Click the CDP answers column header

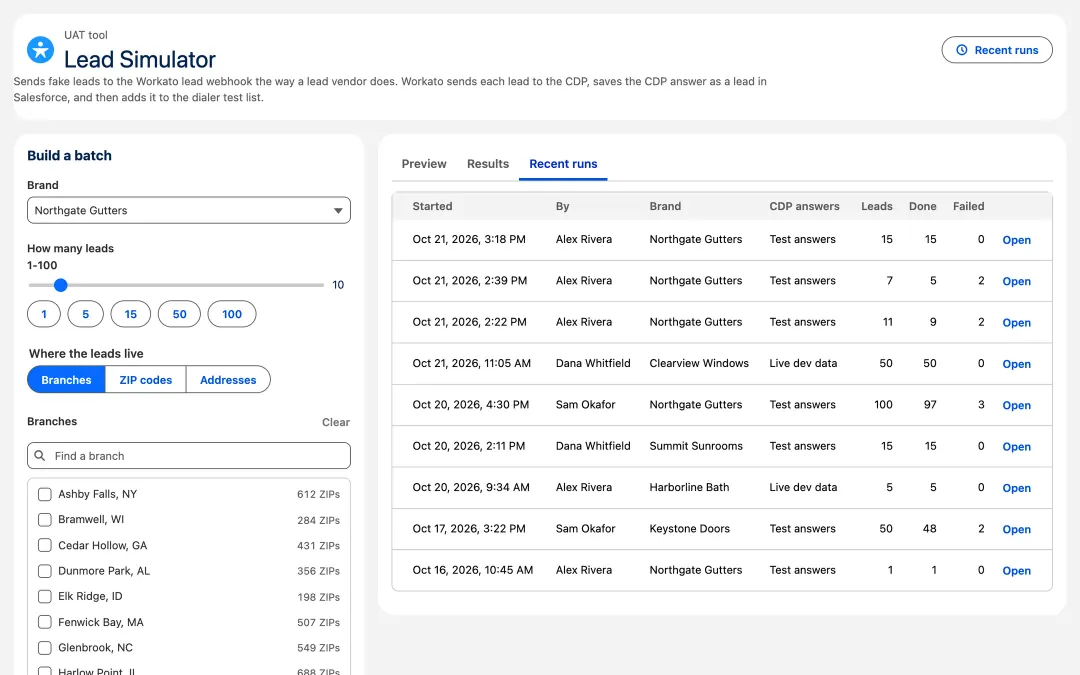(x=804, y=206)
